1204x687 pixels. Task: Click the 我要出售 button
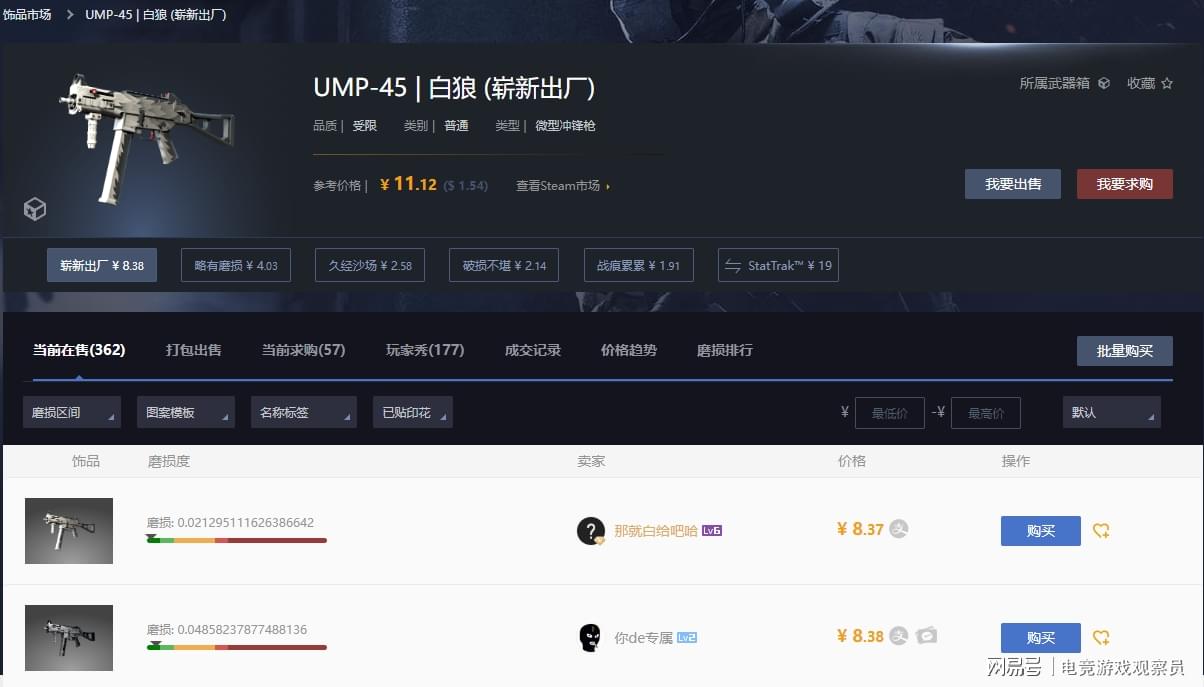[x=1013, y=184]
